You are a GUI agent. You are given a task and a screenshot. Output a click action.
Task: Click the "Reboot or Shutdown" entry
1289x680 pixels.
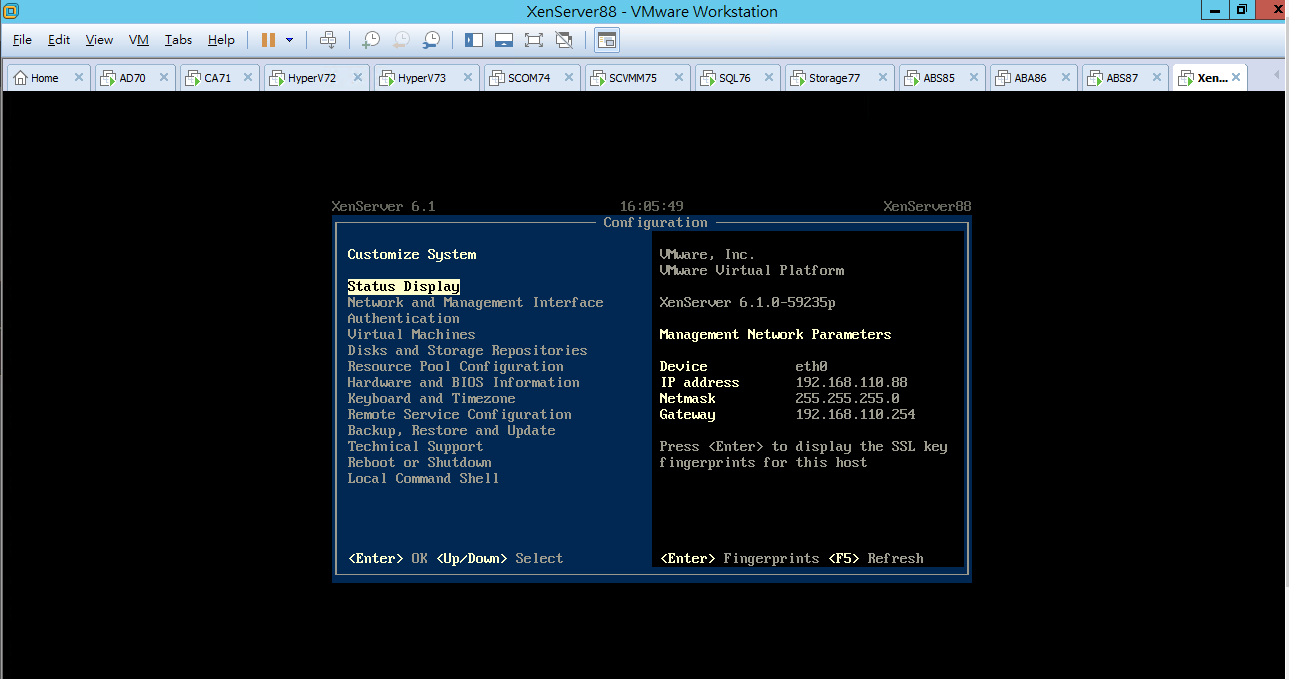(x=420, y=463)
